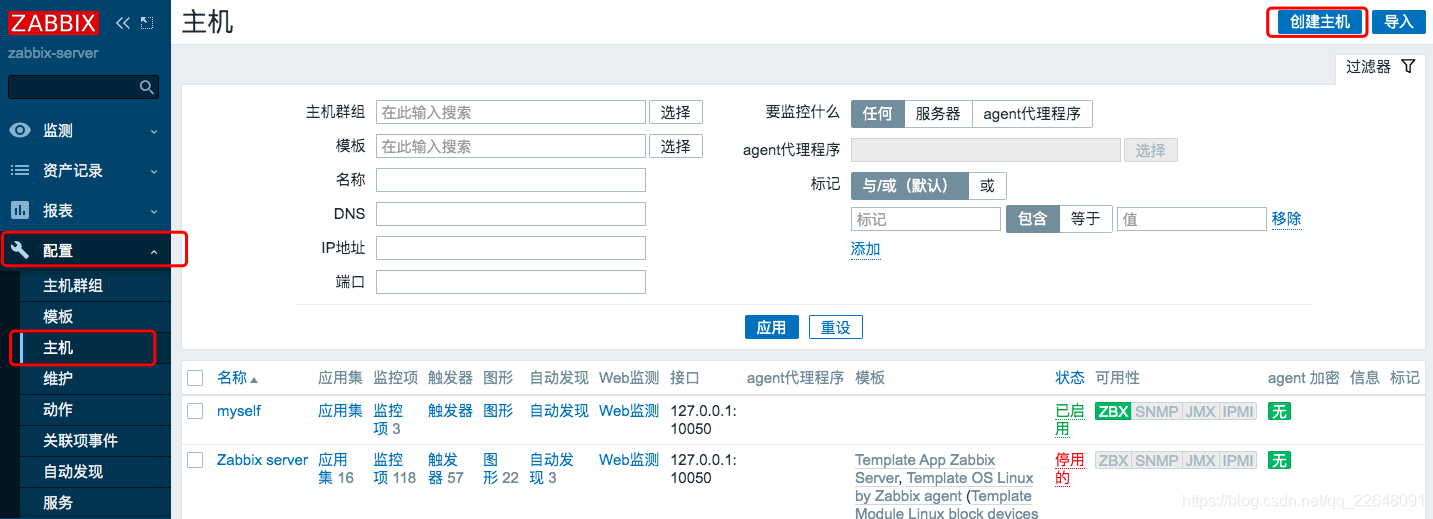The image size is (1433, 519).
Task: Click the 停用的 status of Zabbix server
Action: click(x=1070, y=469)
